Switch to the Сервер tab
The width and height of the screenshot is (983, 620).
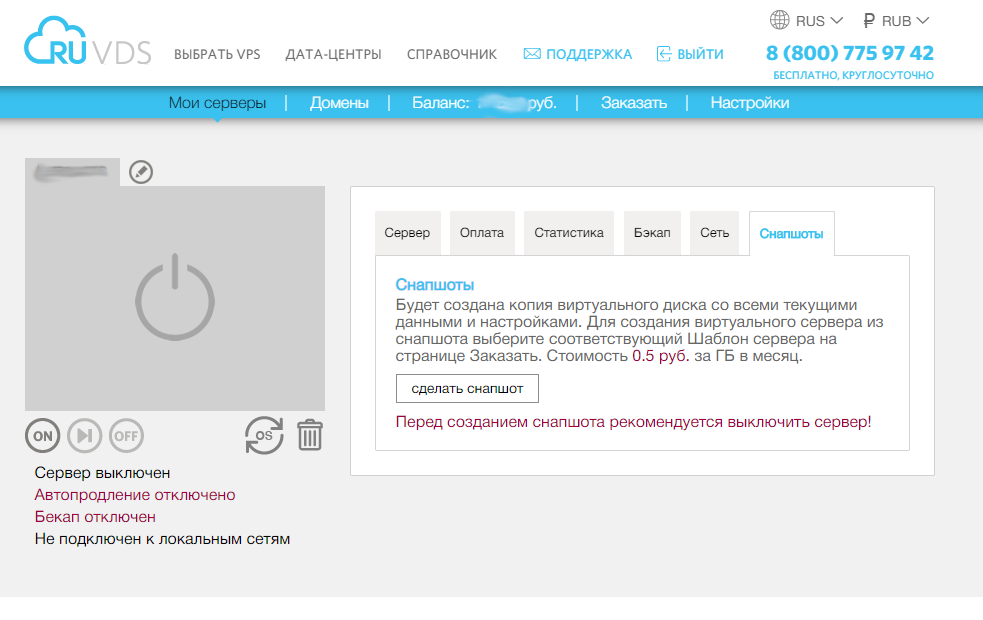click(x=407, y=233)
